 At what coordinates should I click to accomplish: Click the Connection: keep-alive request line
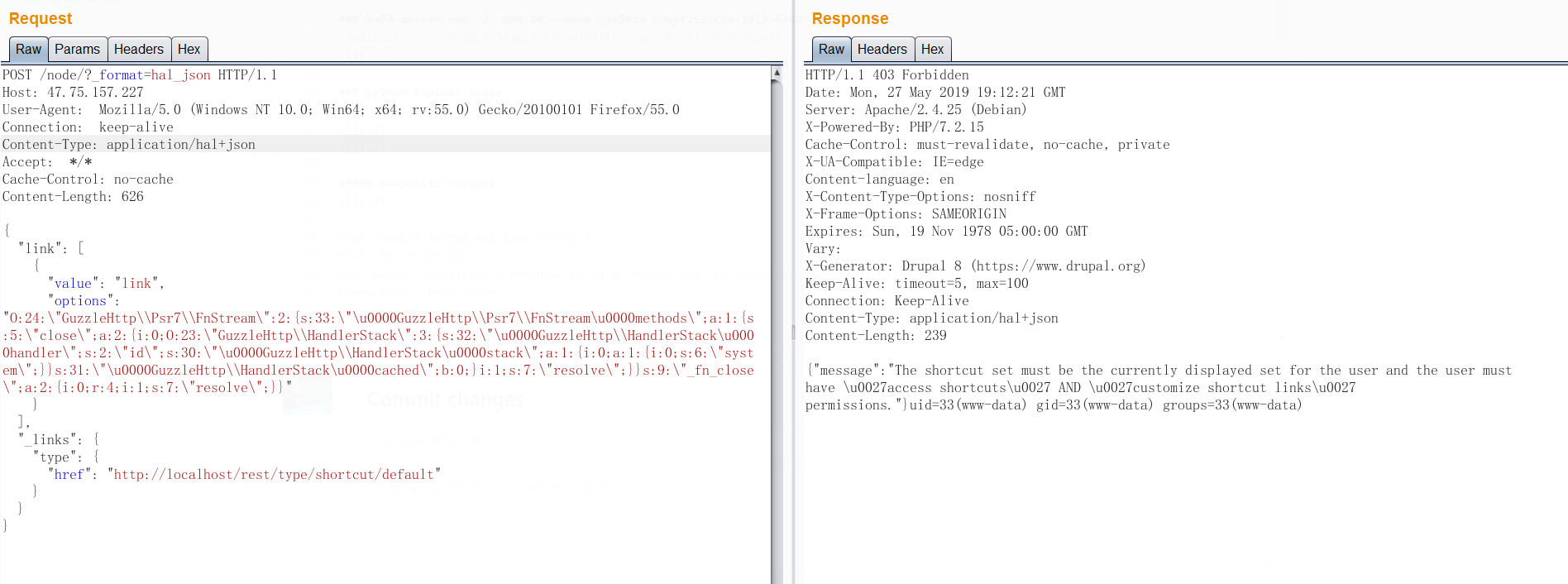click(x=88, y=127)
